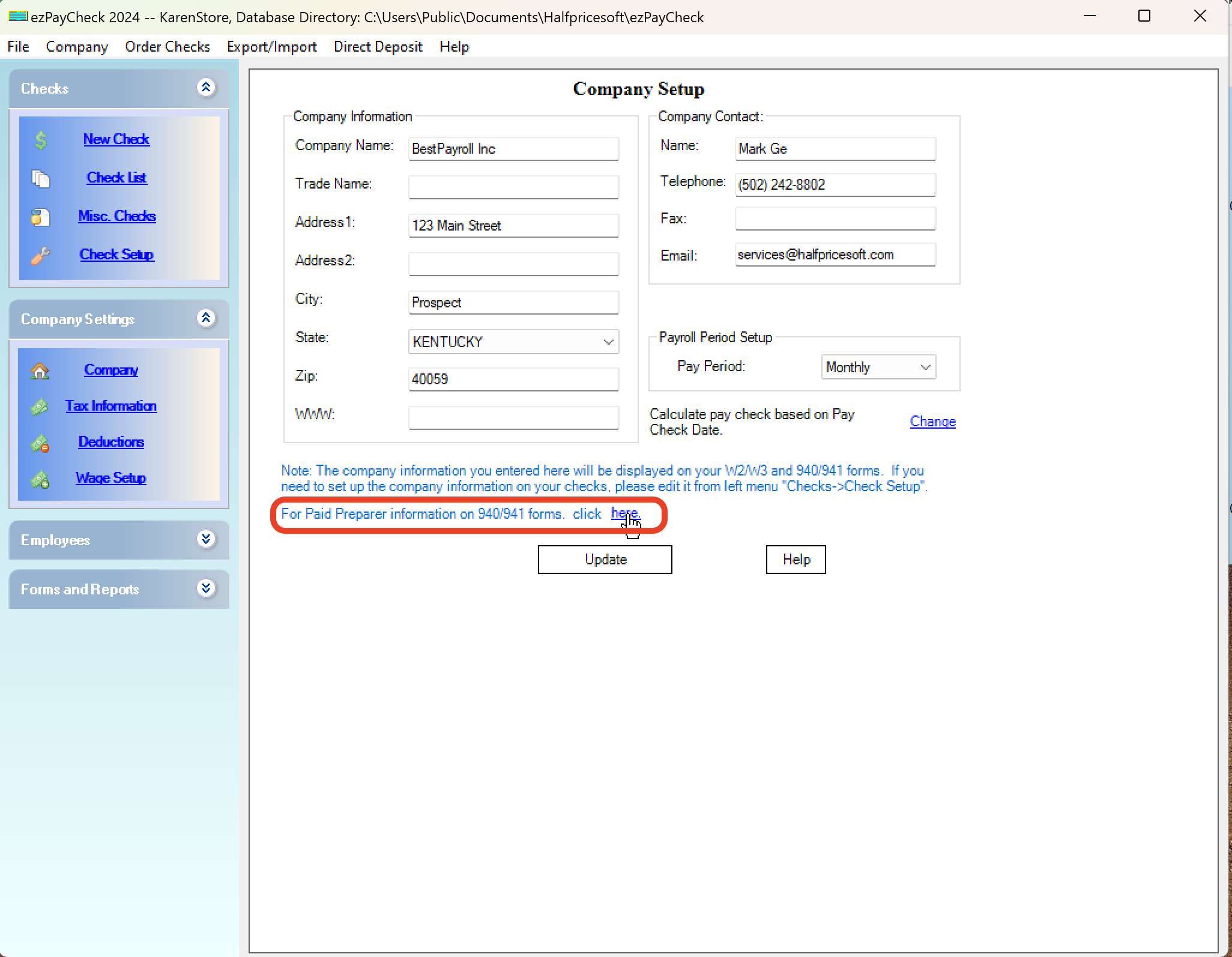Click the Paid Preparer 'here' link
Screen dimensions: 1232x957
point(625,513)
